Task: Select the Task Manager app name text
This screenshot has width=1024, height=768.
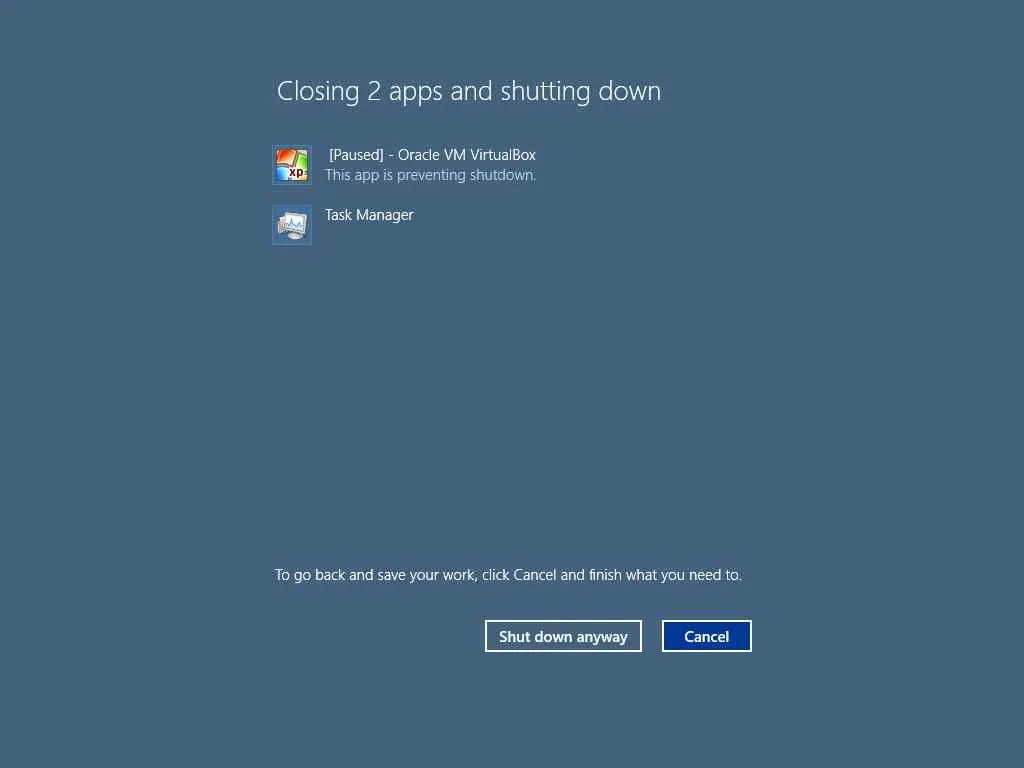Action: coord(369,215)
